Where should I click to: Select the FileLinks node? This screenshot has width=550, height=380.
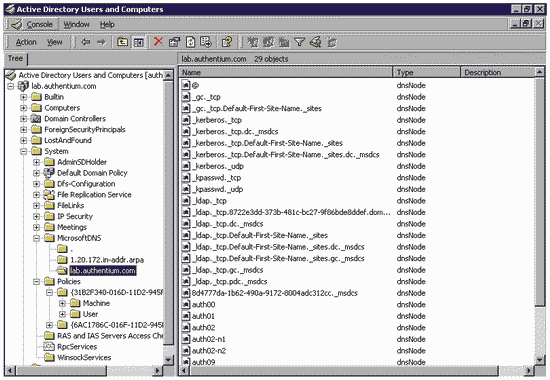pos(71,205)
